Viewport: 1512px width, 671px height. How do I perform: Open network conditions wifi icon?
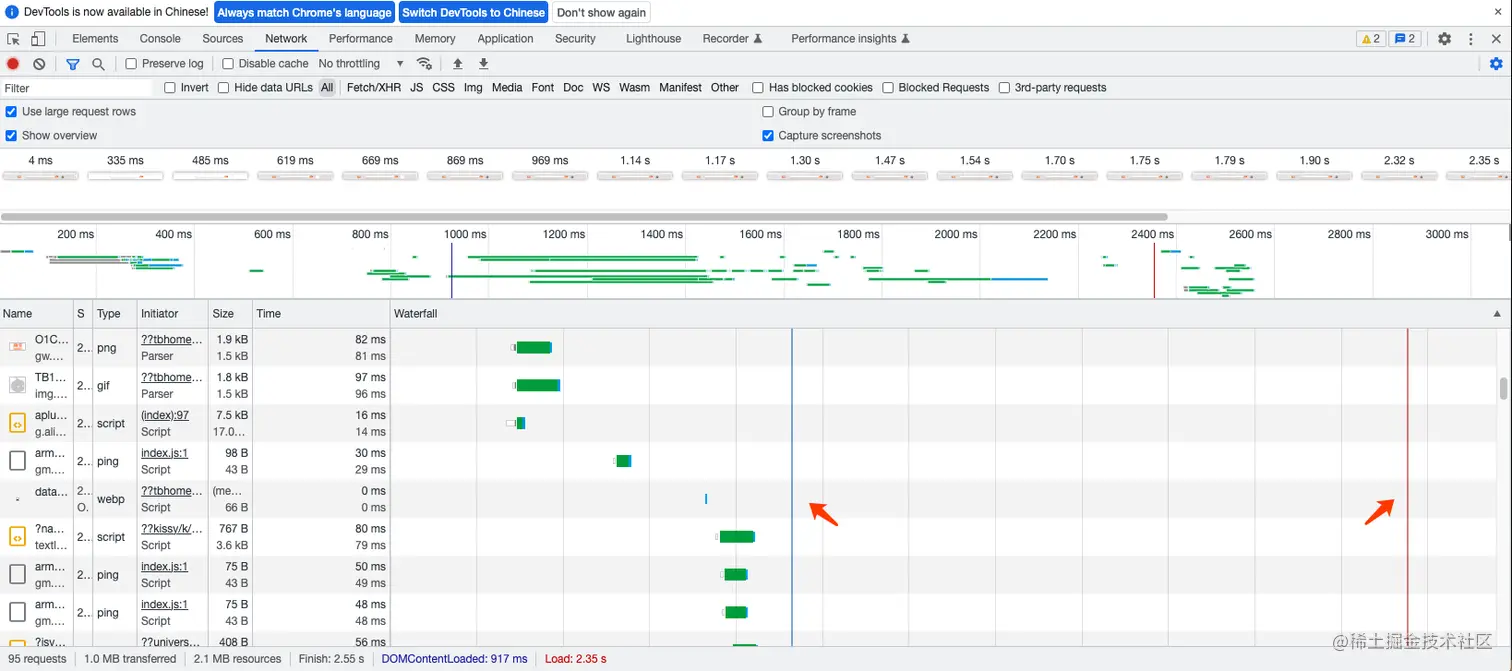click(425, 64)
